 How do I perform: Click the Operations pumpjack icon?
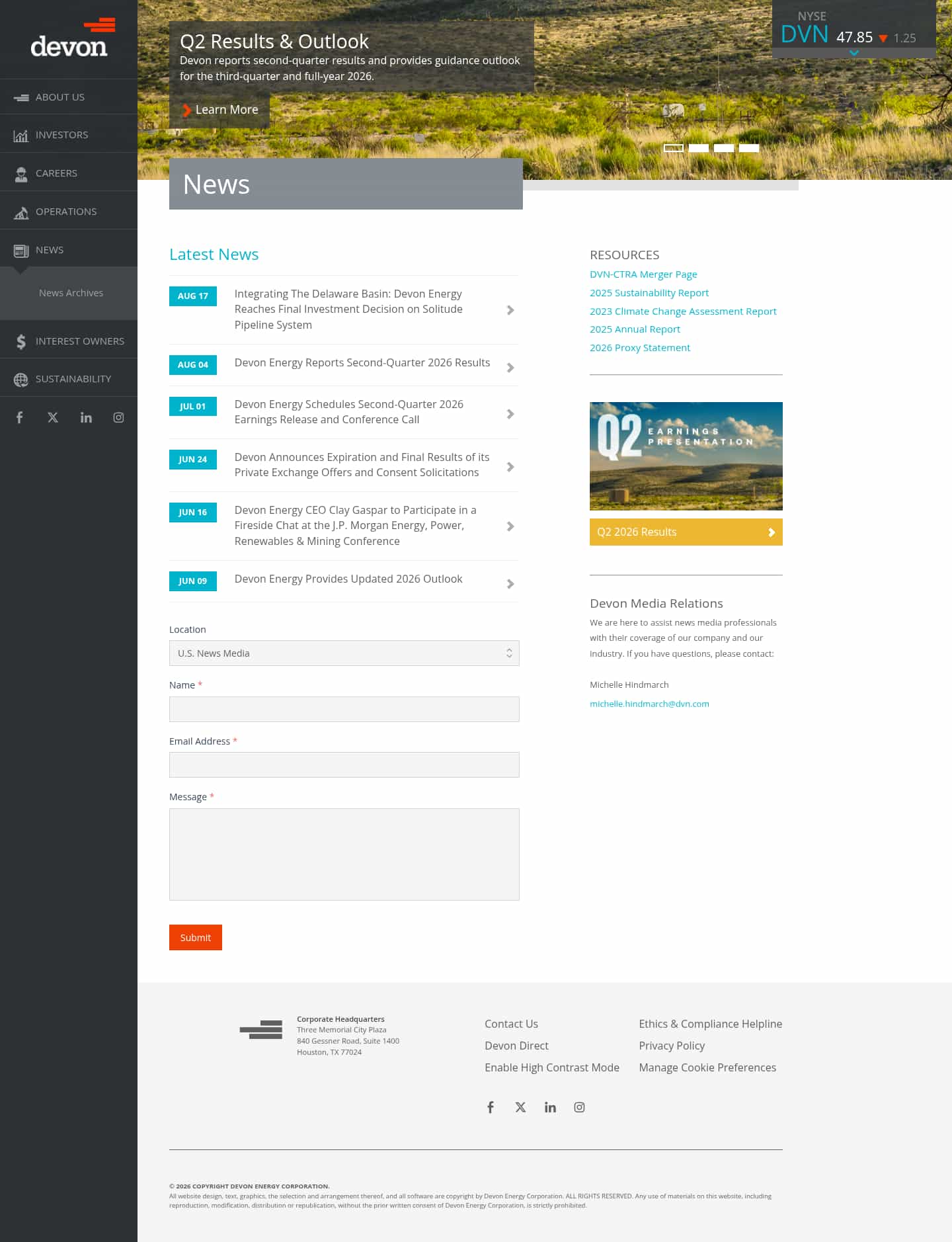tap(21, 212)
